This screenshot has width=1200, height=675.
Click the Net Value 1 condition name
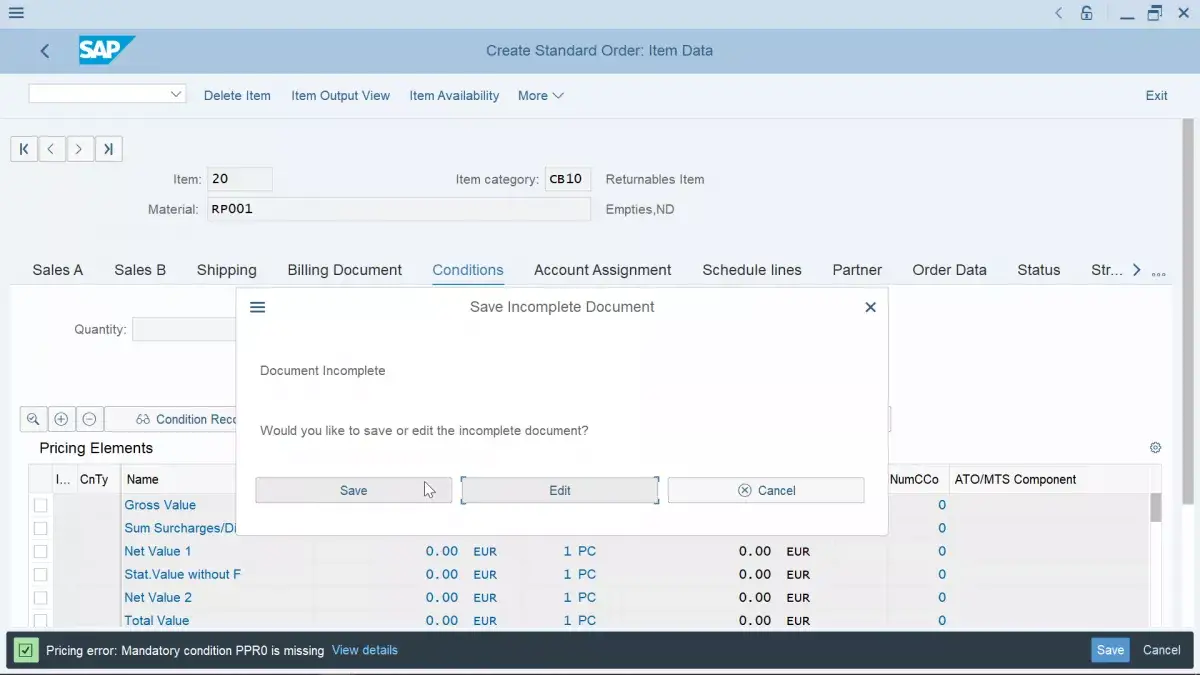(158, 551)
